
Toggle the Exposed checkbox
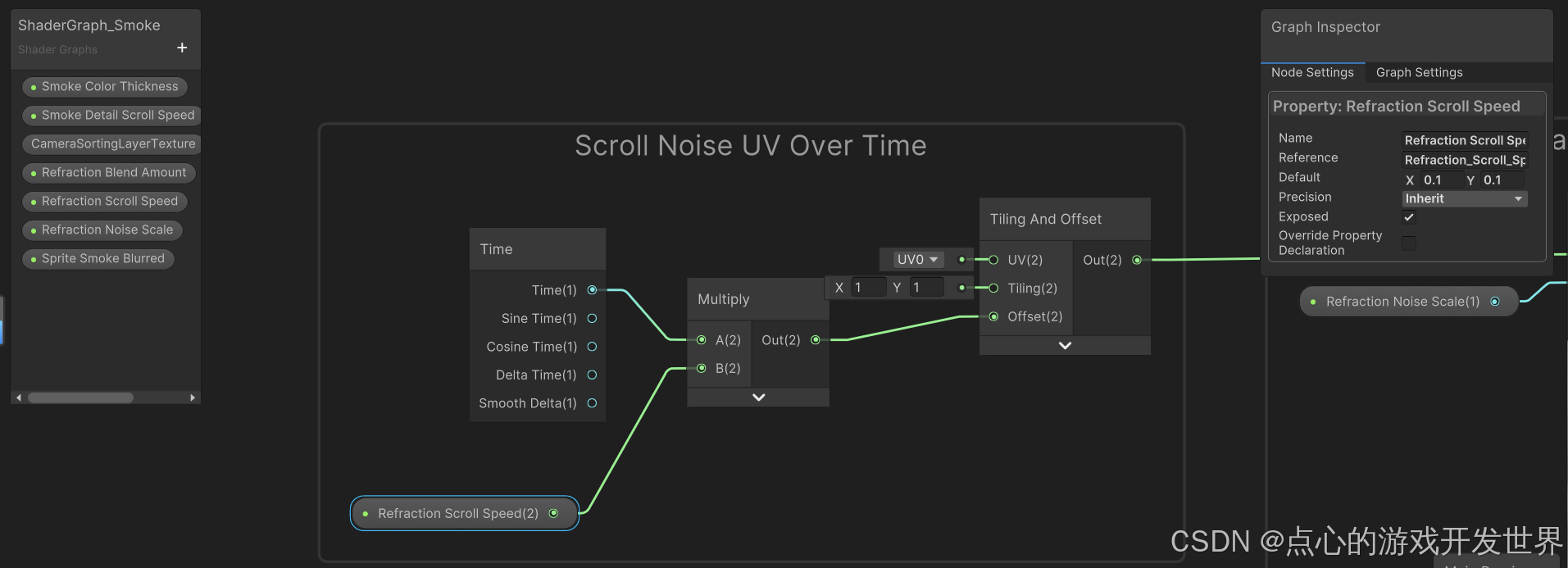tap(1409, 217)
